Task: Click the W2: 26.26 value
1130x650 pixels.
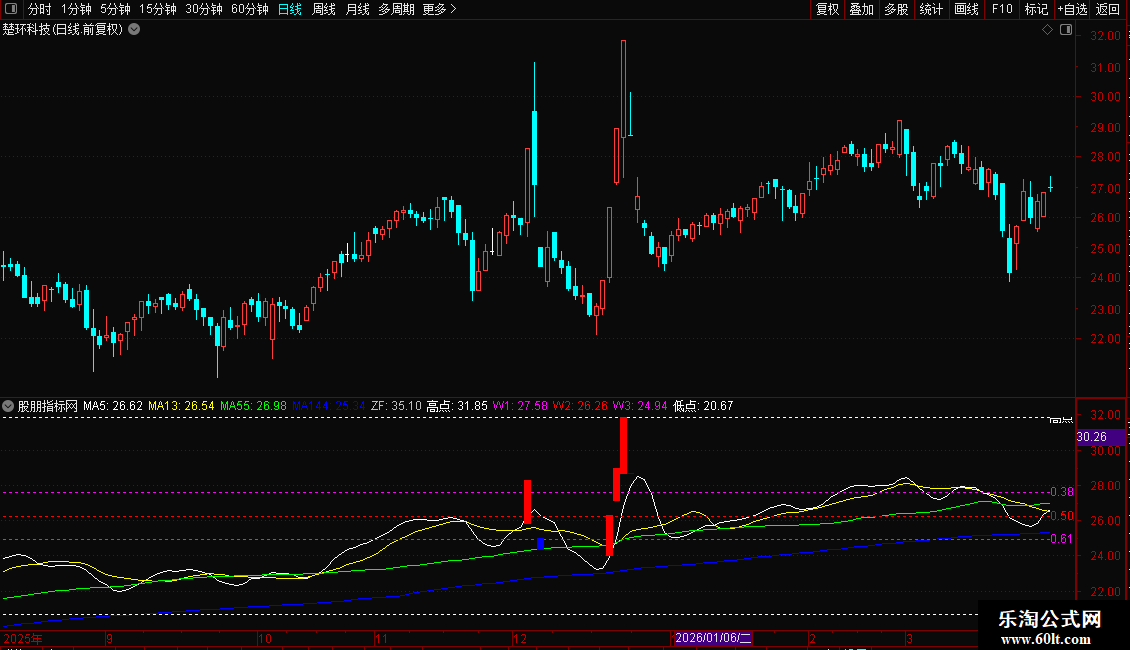Action: [x=580, y=406]
